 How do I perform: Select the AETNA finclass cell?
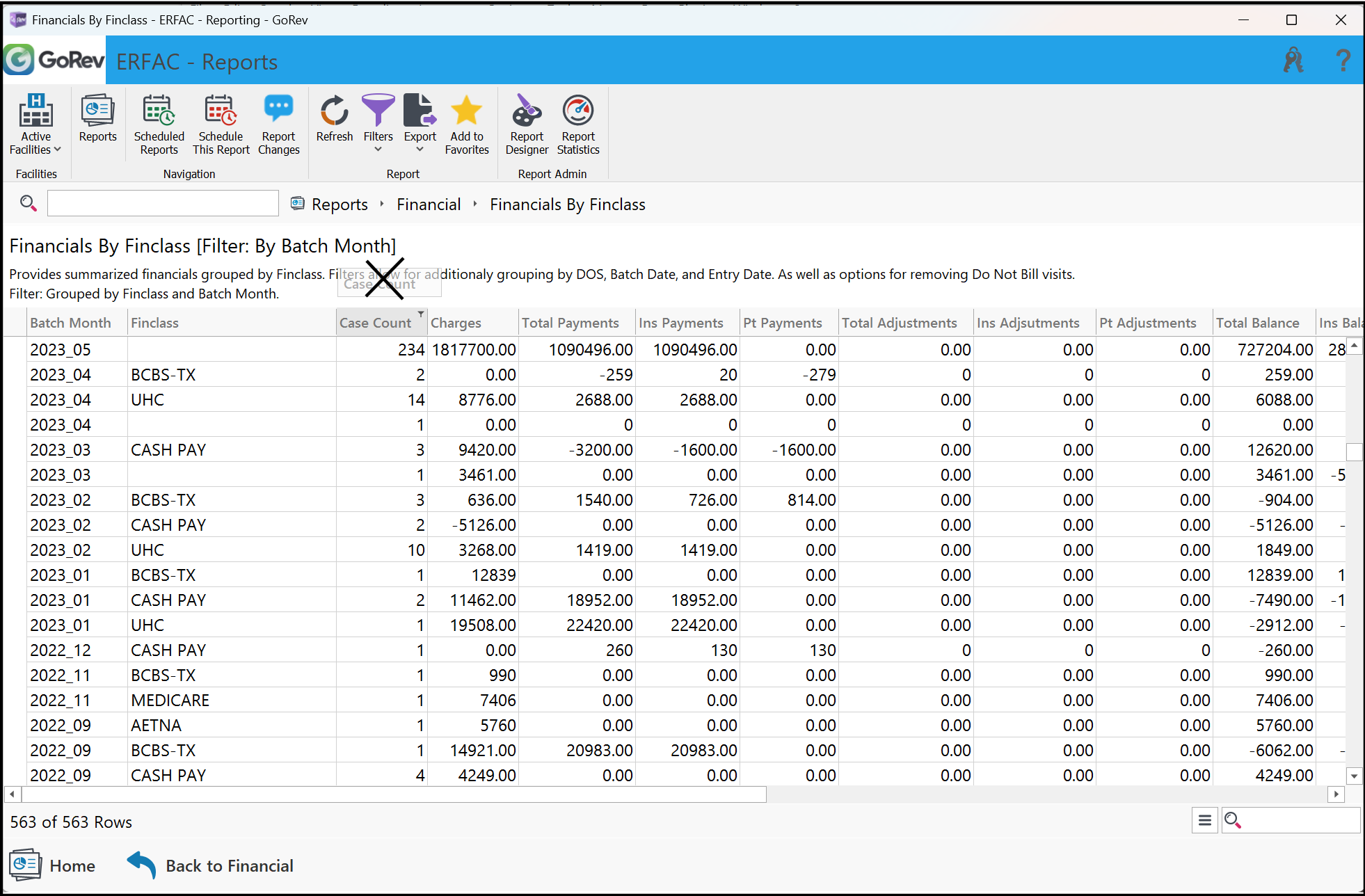pyautogui.click(x=232, y=725)
